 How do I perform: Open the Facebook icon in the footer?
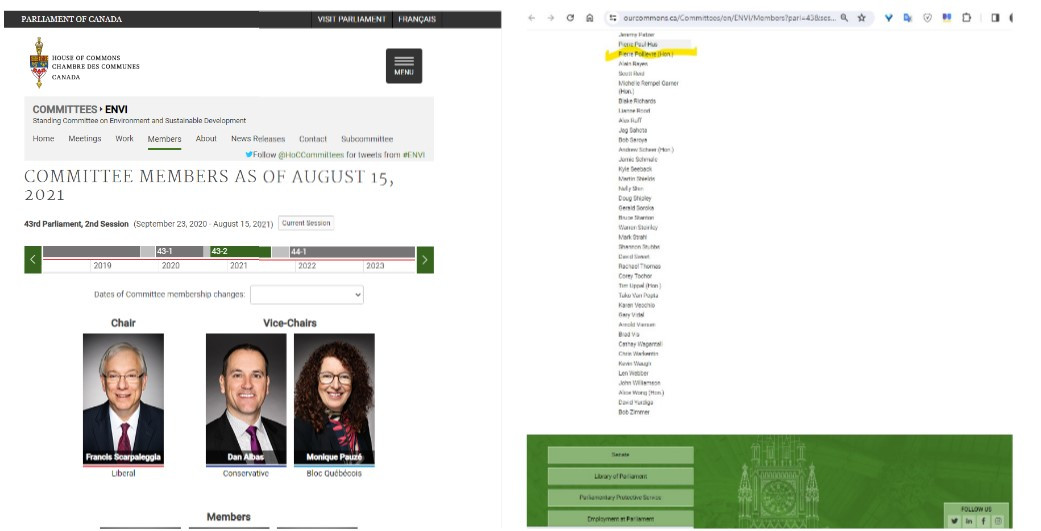(983, 521)
